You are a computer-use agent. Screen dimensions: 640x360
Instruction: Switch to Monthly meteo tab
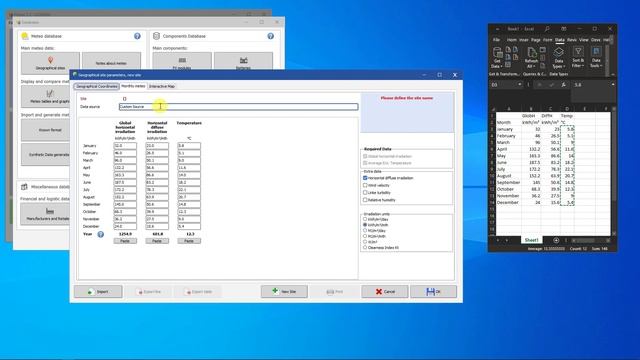click(x=133, y=86)
